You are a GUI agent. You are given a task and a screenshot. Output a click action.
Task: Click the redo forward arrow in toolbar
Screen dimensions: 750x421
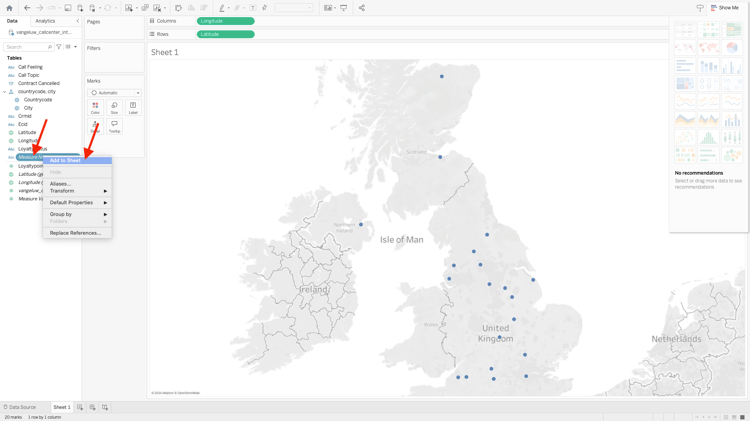point(40,8)
